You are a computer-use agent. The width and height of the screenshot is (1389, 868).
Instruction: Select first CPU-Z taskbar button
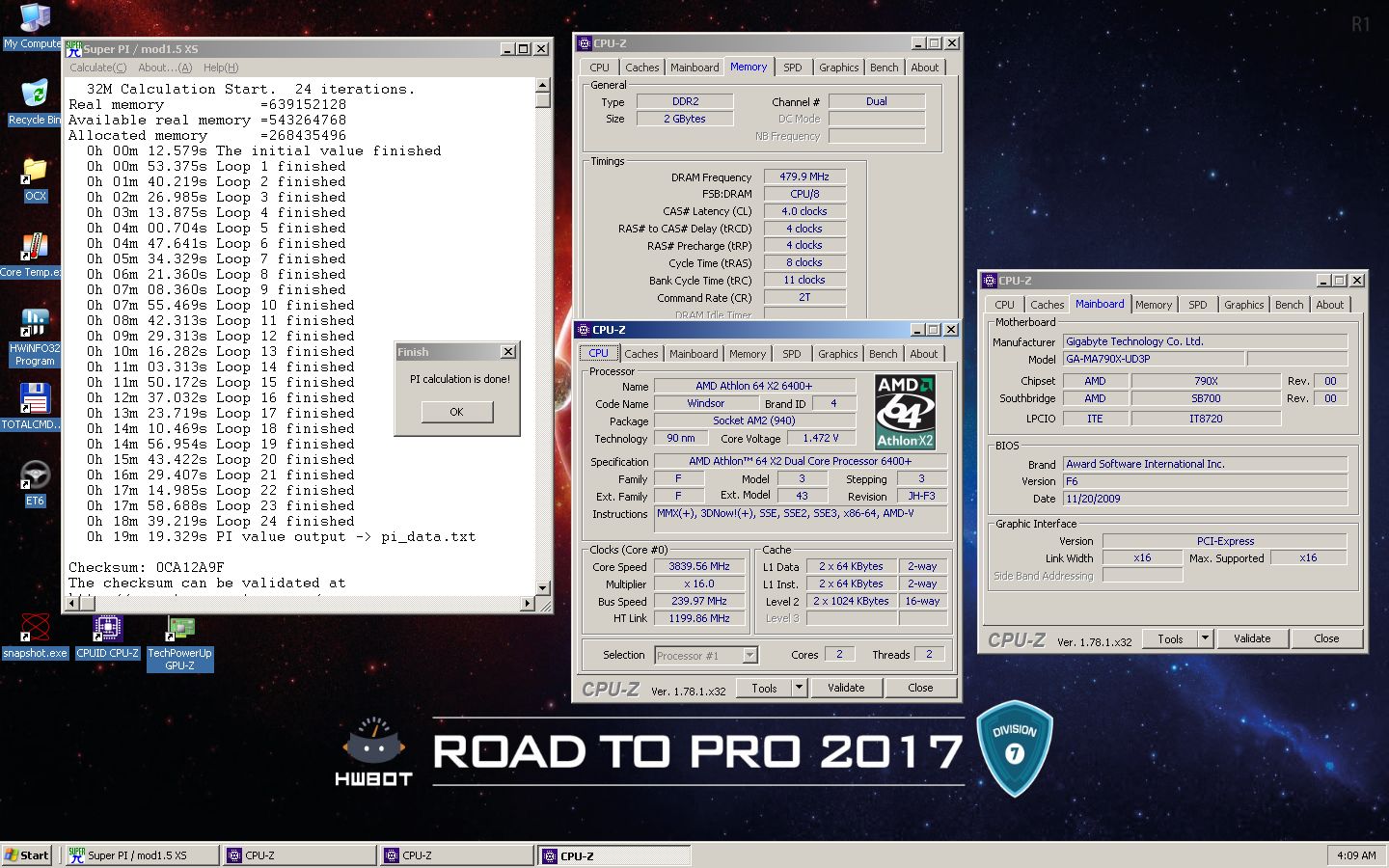(300, 855)
